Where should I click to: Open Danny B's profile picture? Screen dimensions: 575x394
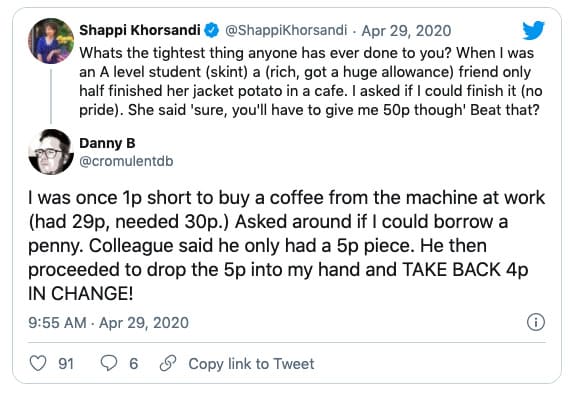click(x=51, y=152)
